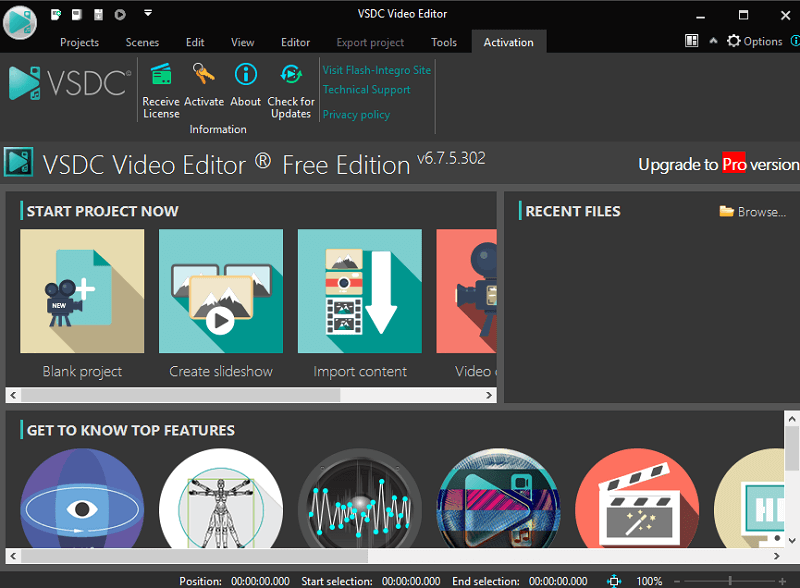Click the Activate keys icon
The image size is (800, 588).
point(204,75)
